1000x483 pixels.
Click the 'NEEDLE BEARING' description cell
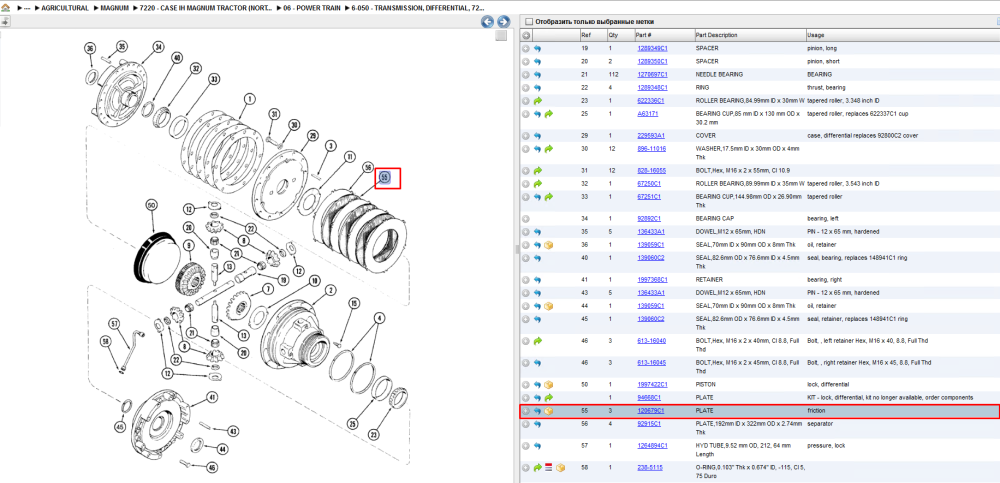tap(719, 75)
